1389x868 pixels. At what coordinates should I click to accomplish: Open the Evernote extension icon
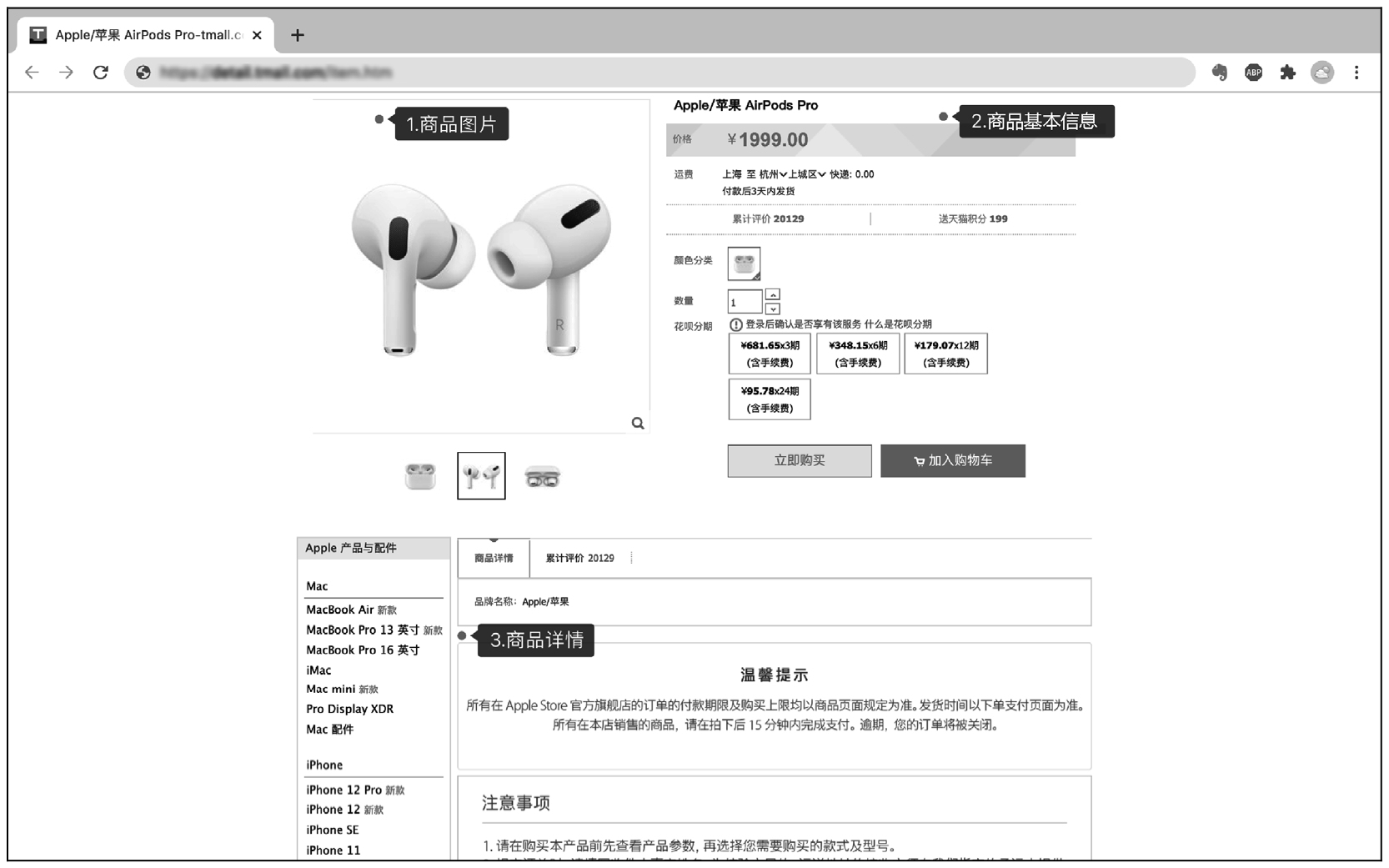coord(1219,73)
